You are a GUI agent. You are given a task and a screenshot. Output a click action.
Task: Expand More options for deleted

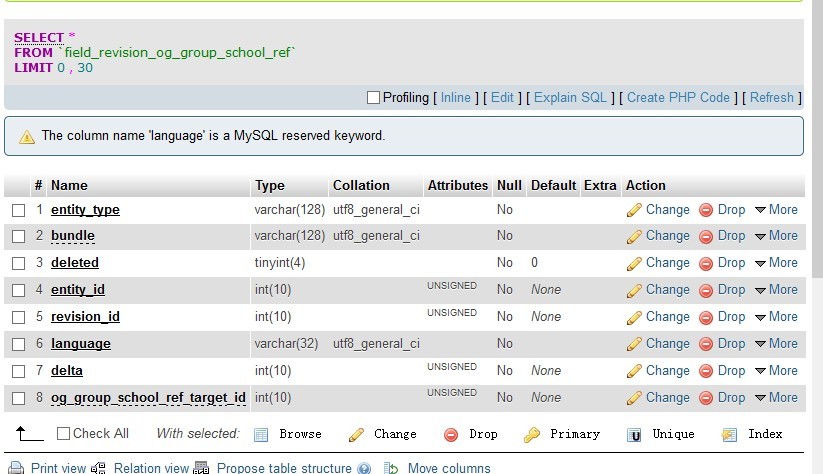[x=776, y=262]
